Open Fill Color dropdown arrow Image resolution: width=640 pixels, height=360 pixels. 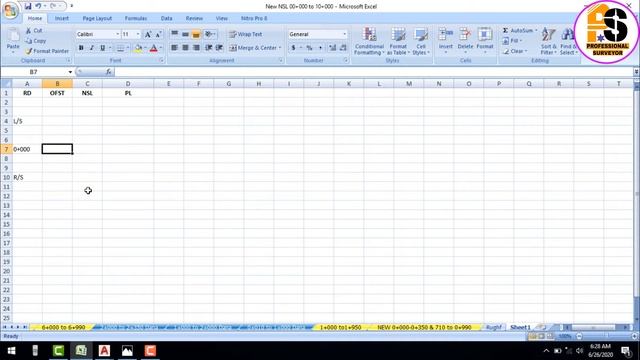pyautogui.click(x=145, y=48)
